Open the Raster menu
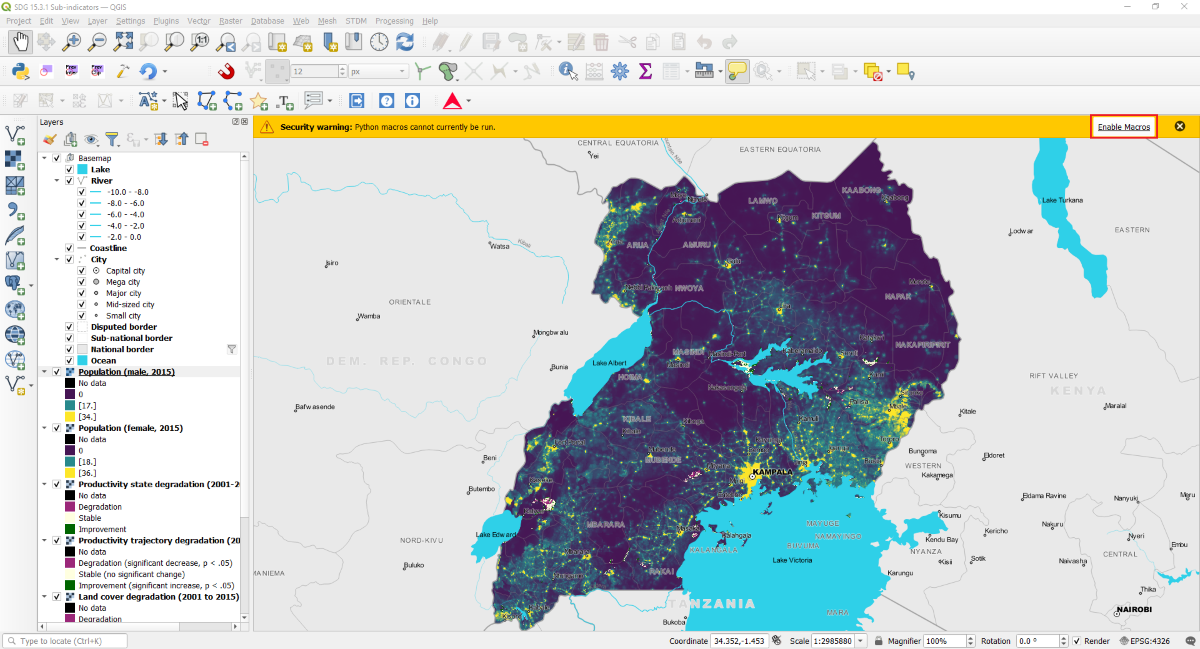 (x=230, y=20)
